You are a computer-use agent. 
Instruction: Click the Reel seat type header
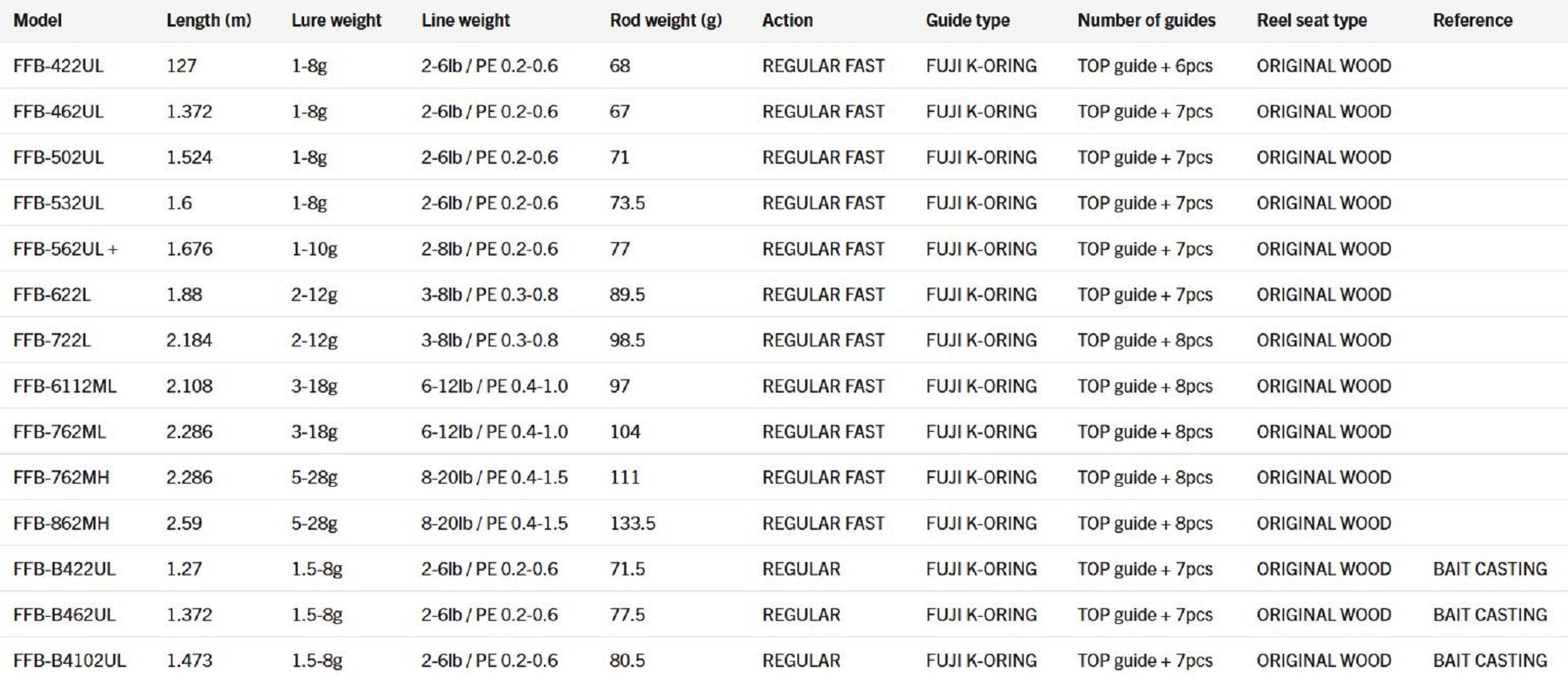pyautogui.click(x=1312, y=20)
